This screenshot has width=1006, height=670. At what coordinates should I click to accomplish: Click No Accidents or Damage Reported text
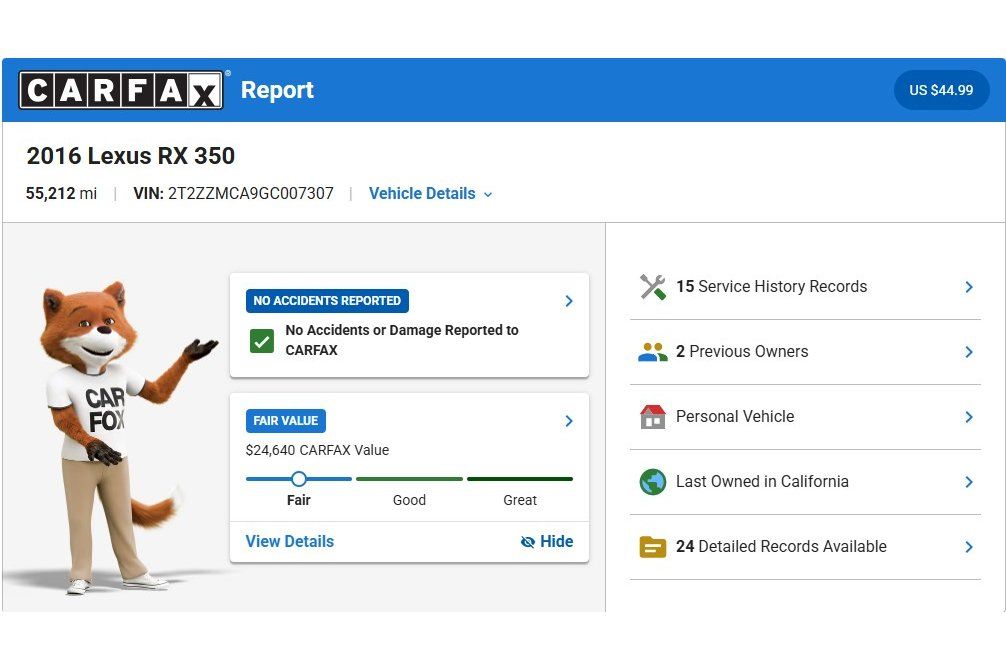click(402, 340)
